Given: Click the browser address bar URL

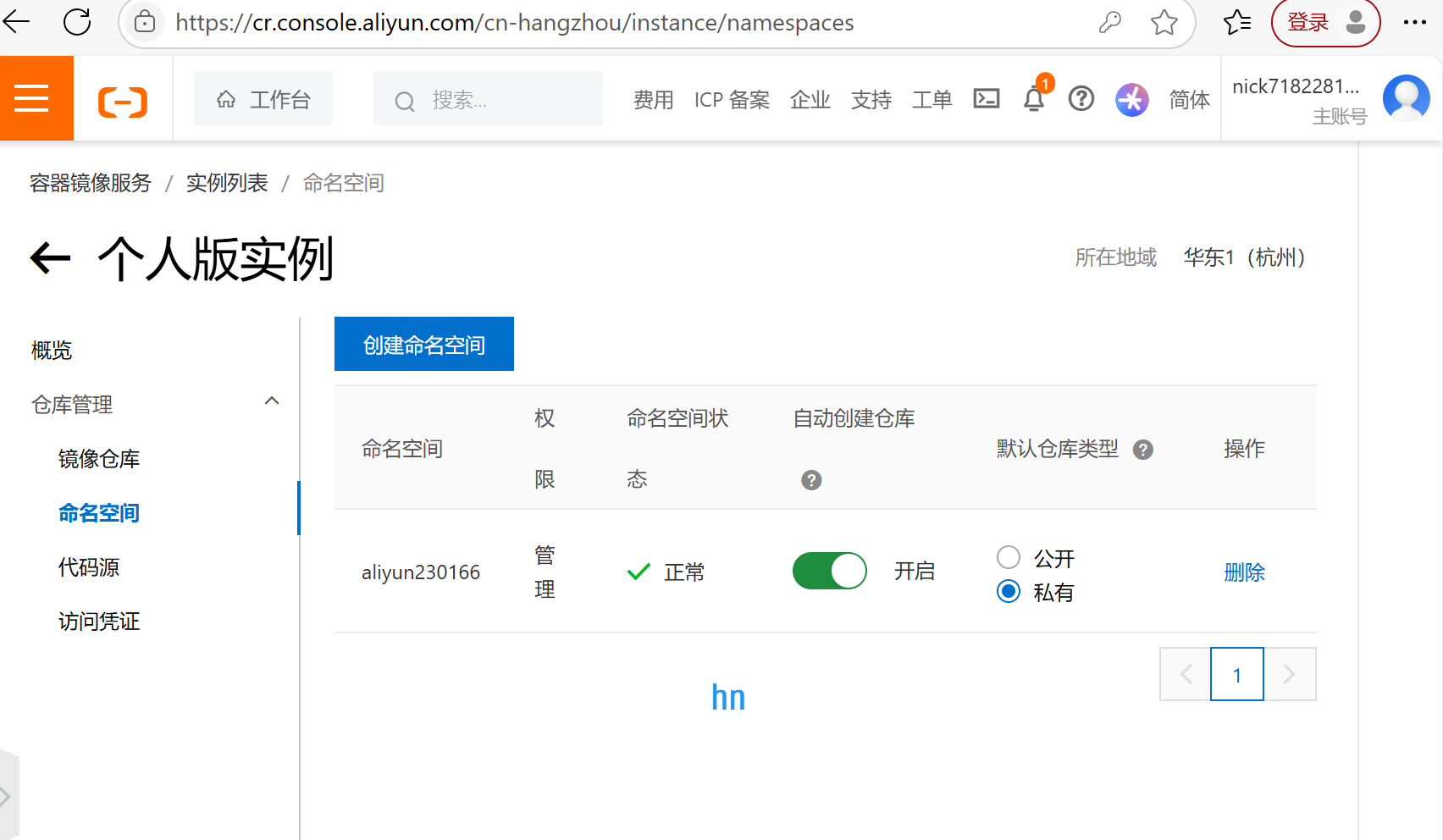Looking at the screenshot, I should click(x=514, y=23).
